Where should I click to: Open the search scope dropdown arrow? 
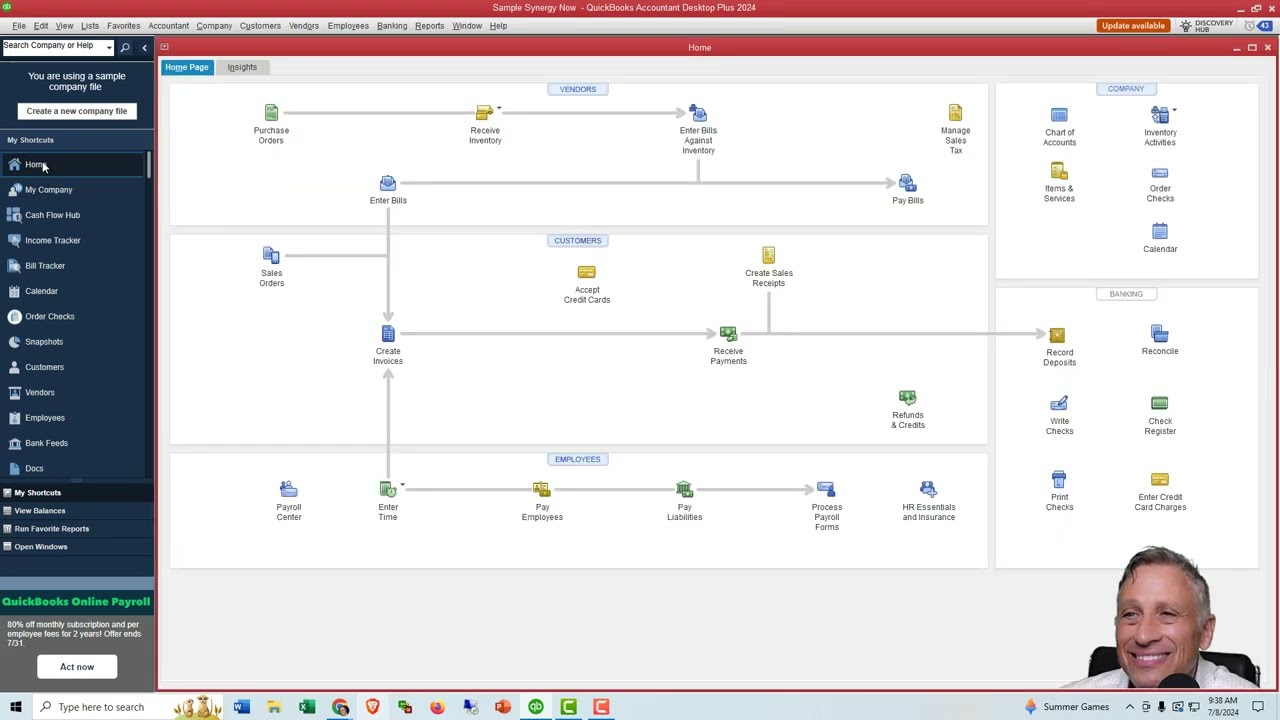coord(108,47)
